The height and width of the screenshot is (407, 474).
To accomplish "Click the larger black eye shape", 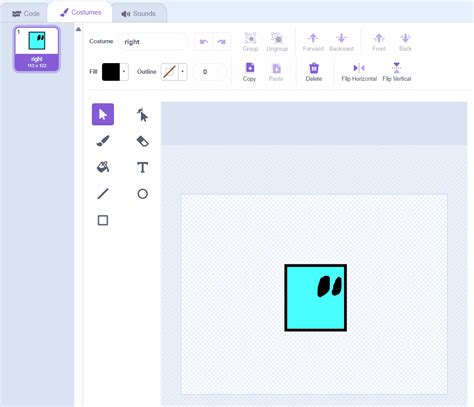I will point(323,287).
